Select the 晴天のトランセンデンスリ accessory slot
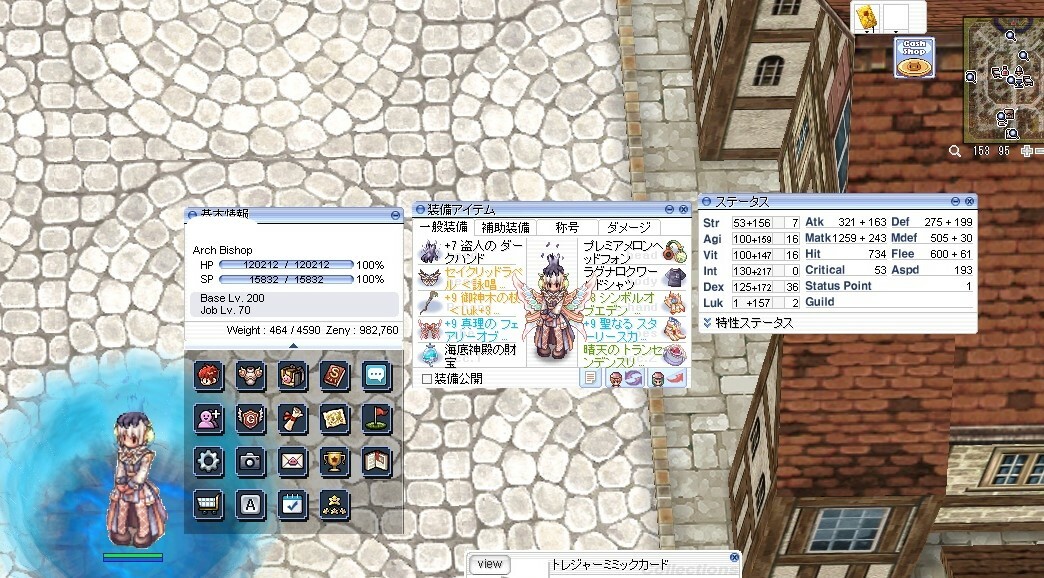 coord(635,356)
